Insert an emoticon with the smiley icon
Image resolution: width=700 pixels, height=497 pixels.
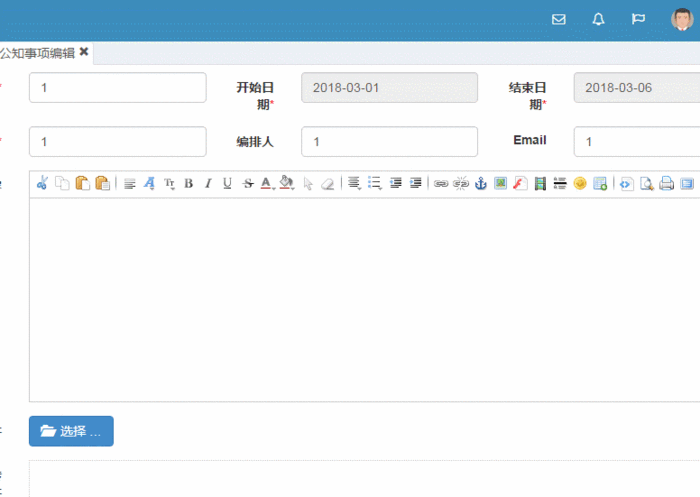point(580,184)
